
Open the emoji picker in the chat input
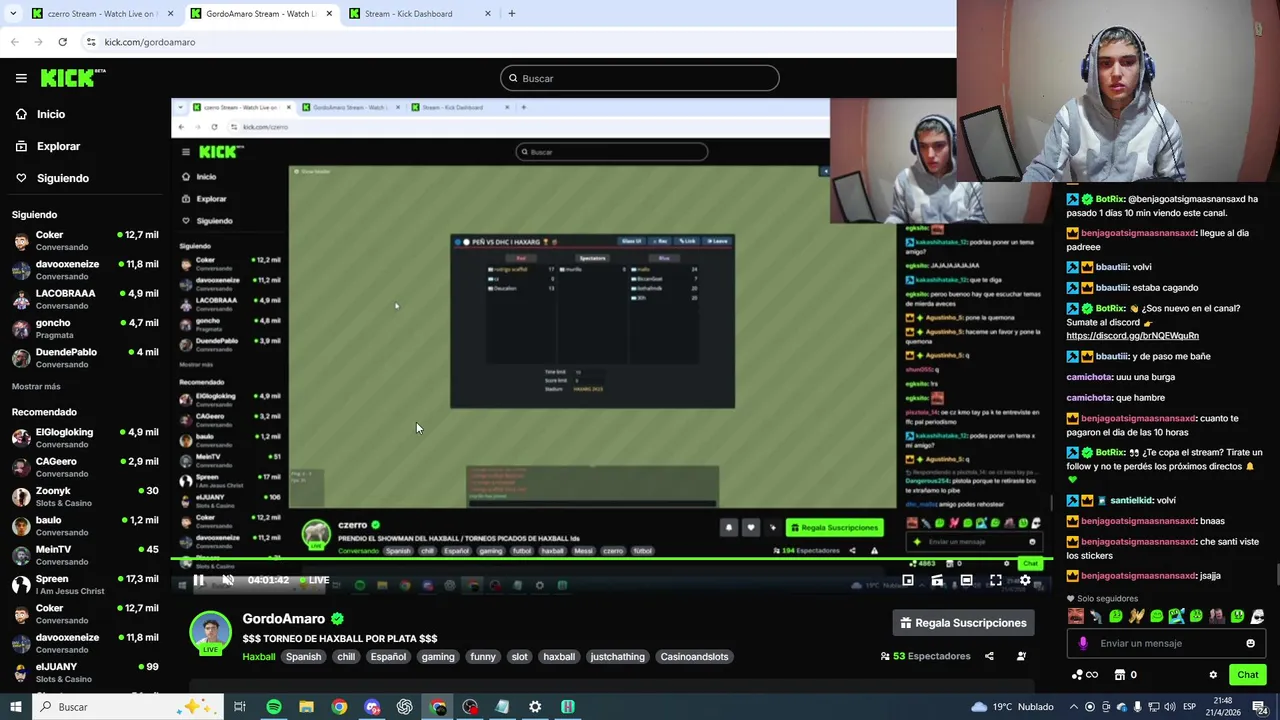pos(1250,643)
